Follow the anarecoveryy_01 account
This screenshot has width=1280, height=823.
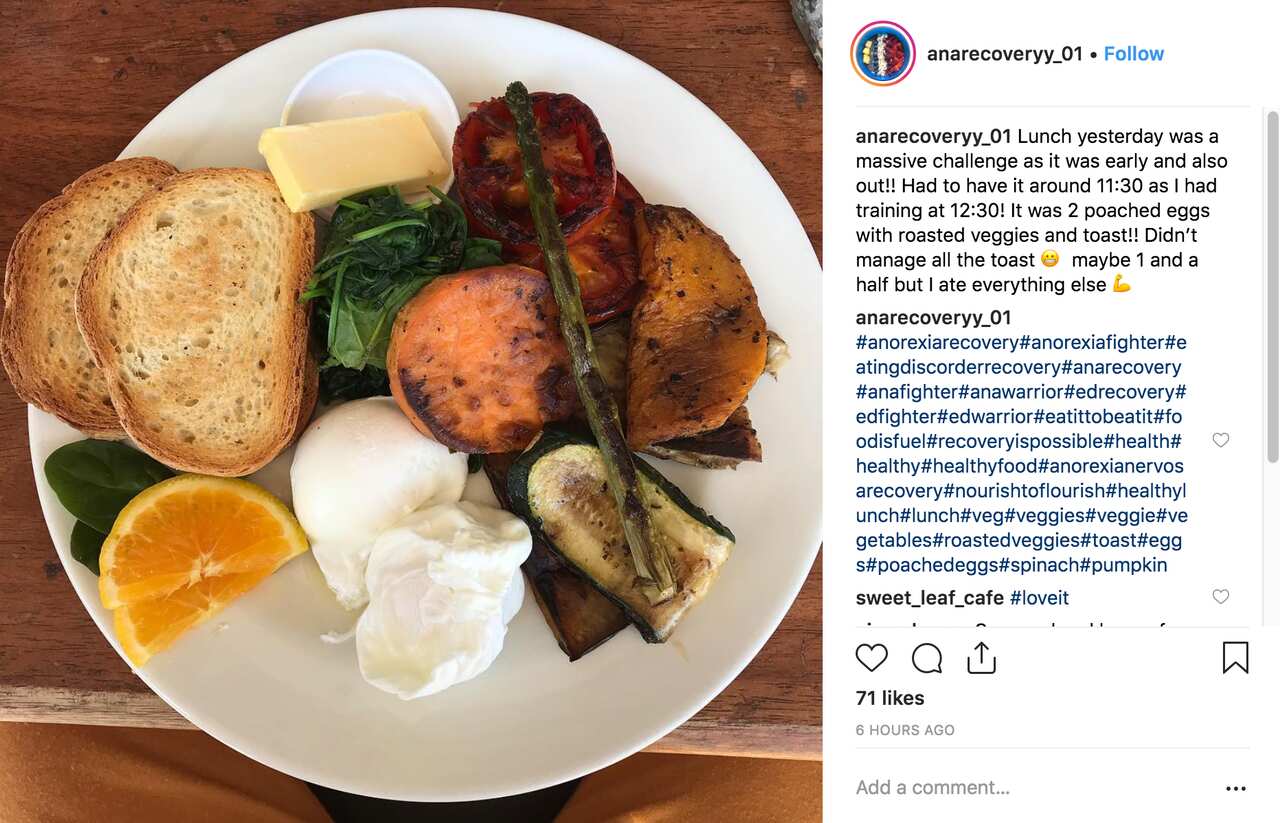(1134, 54)
